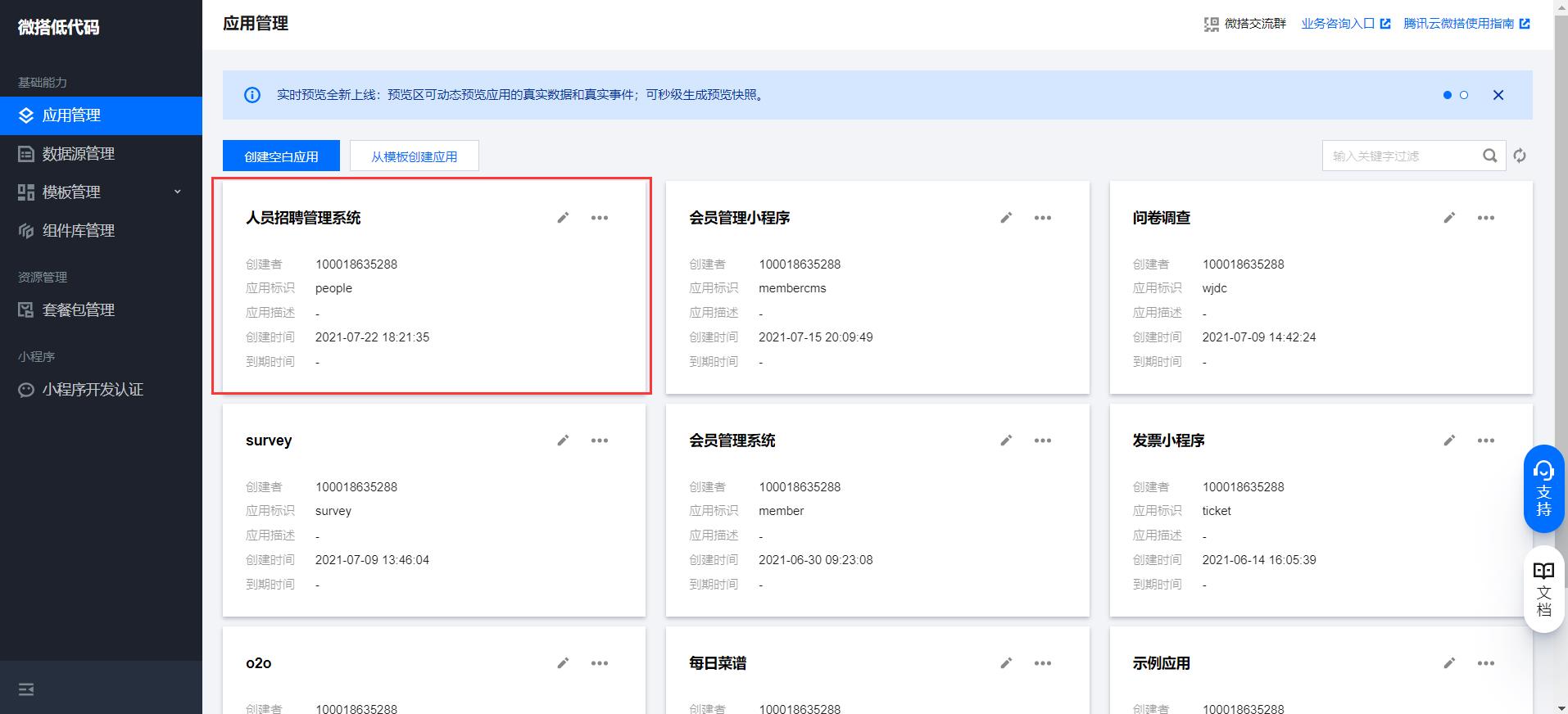
Task: Refresh the application list
Action: 1520,156
